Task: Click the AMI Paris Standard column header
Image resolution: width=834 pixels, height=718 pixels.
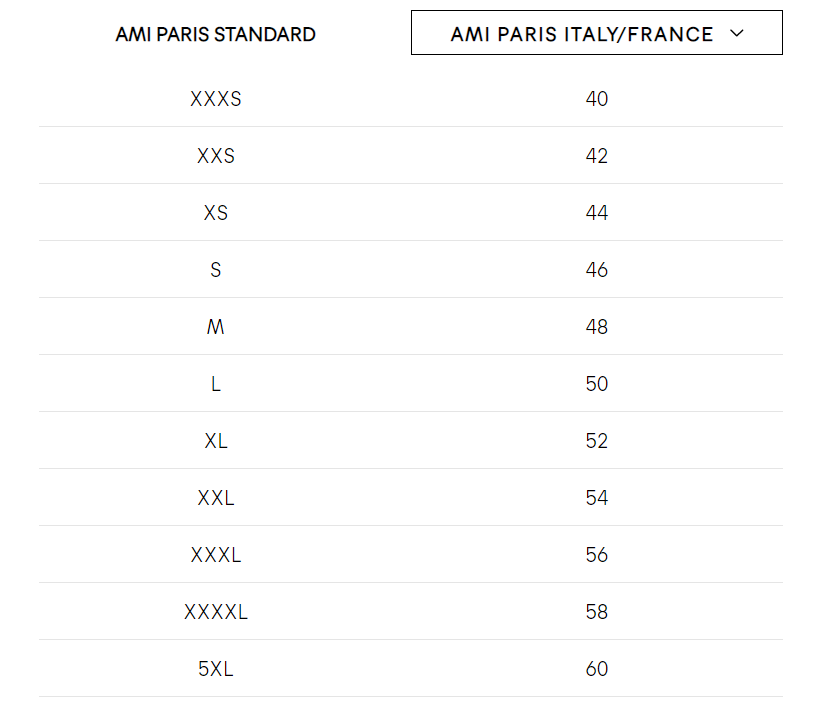Action: [215, 35]
